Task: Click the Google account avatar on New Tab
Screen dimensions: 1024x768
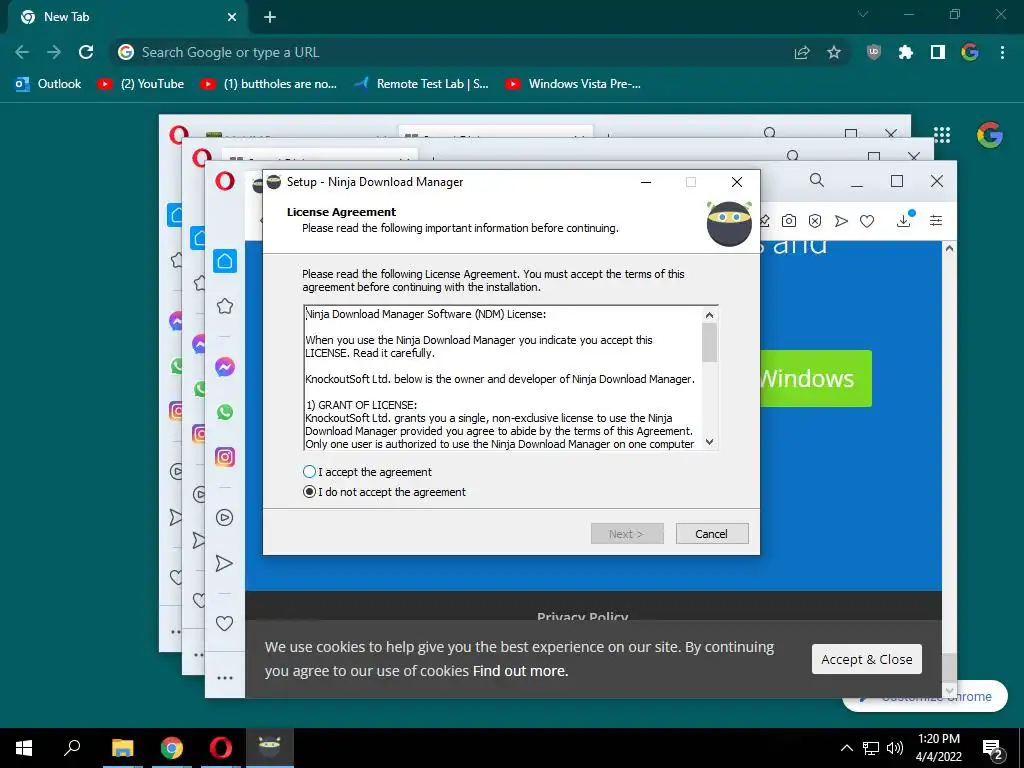Action: click(989, 135)
